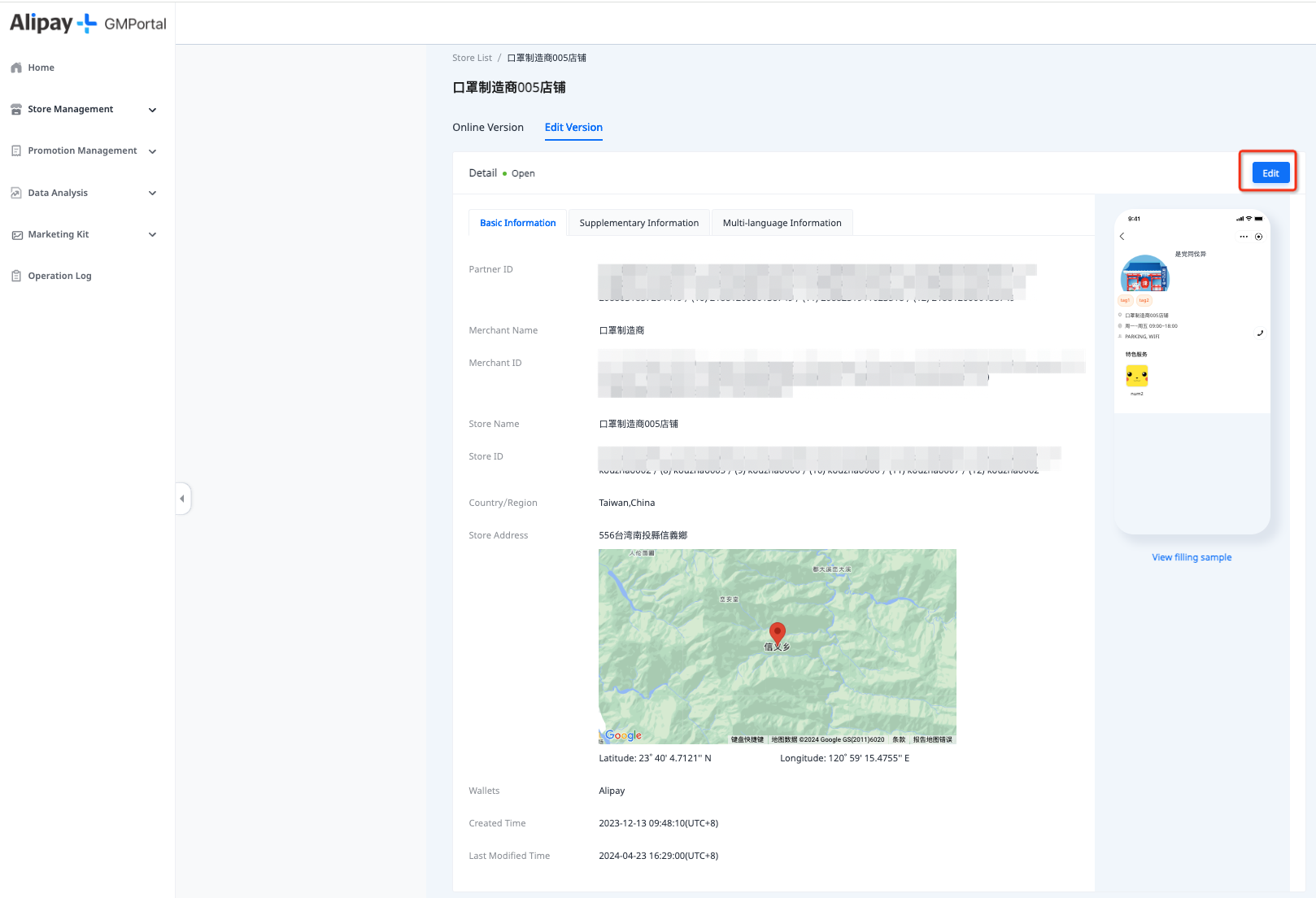
Task: Select the Multi-language Information tab
Action: click(782, 223)
